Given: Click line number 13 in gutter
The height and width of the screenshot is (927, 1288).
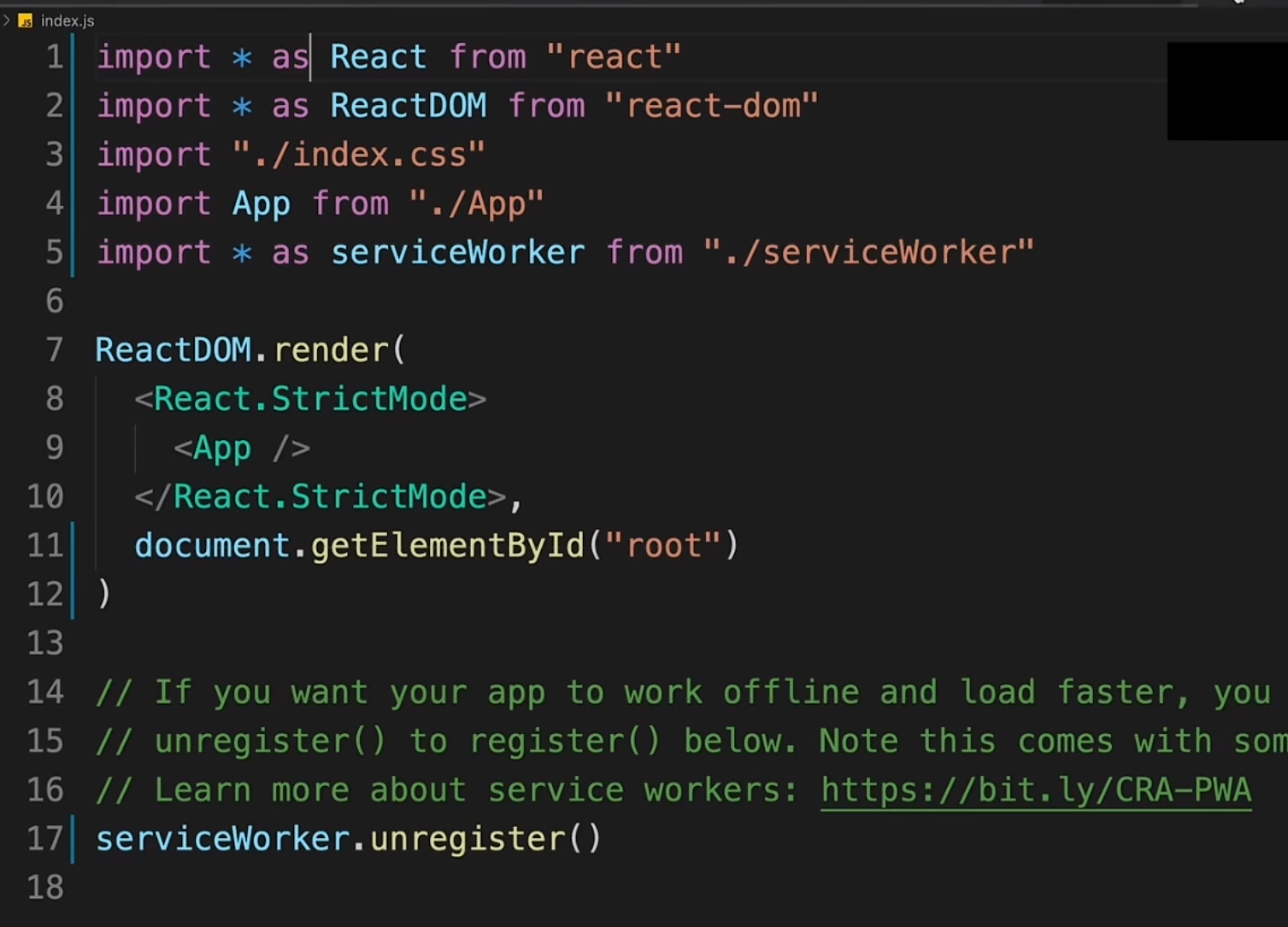Looking at the screenshot, I should click(x=45, y=643).
